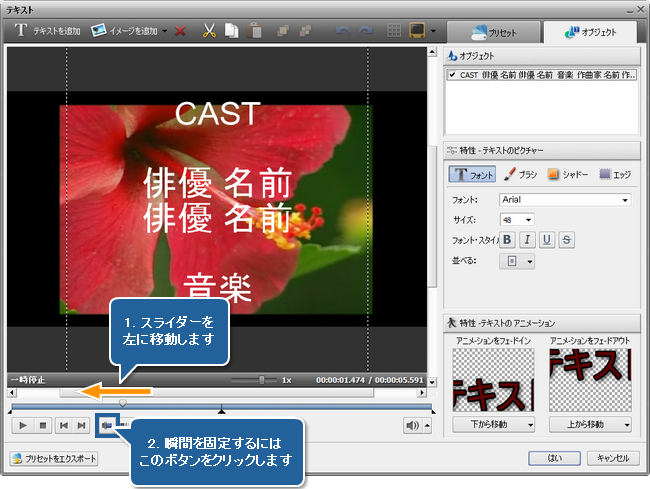Click the fade-out animation preview thumbnail

click(x=590, y=380)
